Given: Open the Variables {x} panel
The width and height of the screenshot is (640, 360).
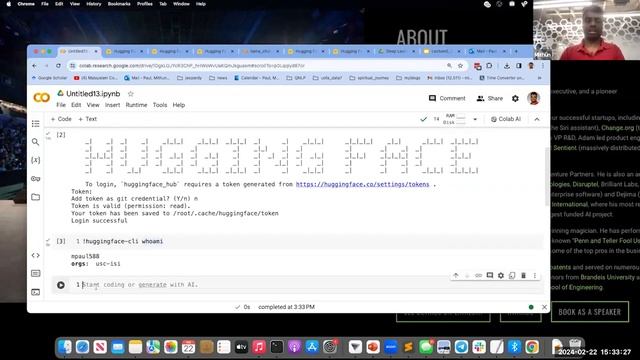Looking at the screenshot, I should pos(36,160).
